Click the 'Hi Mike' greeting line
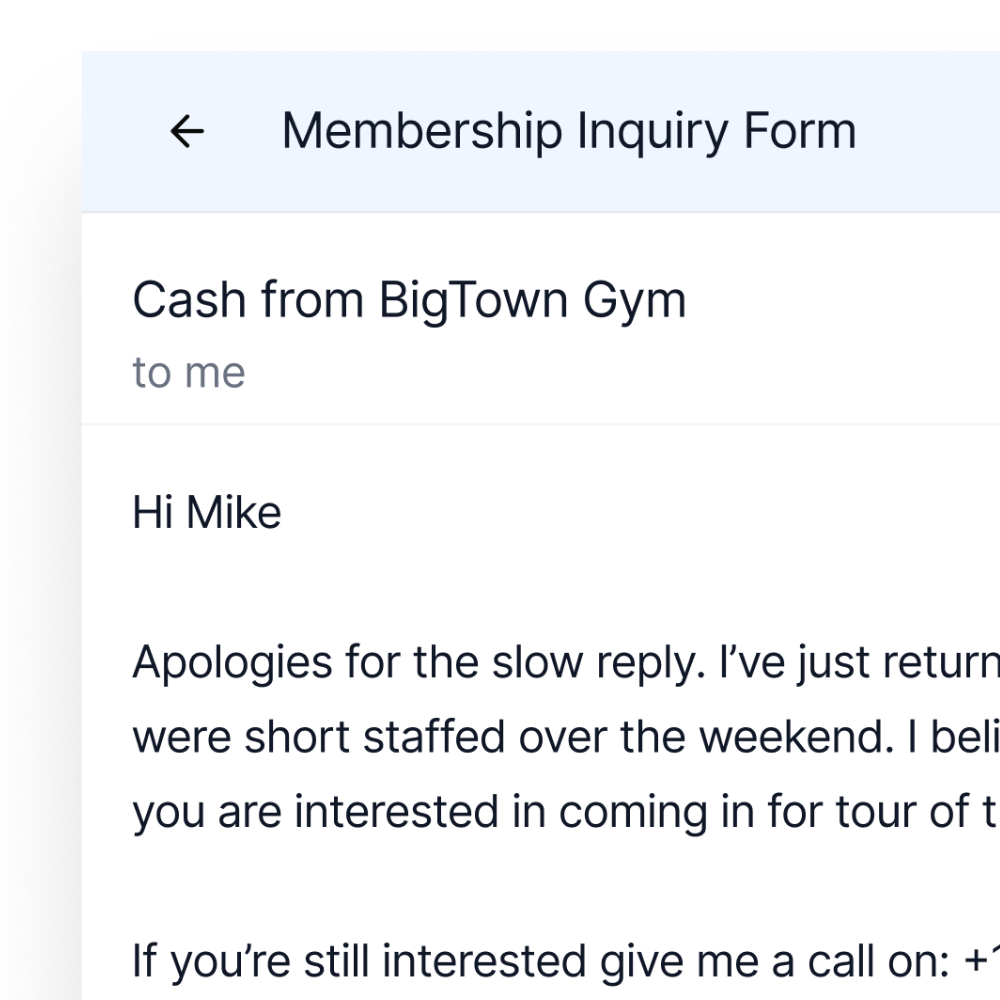The width and height of the screenshot is (1000, 1000). pos(206,511)
